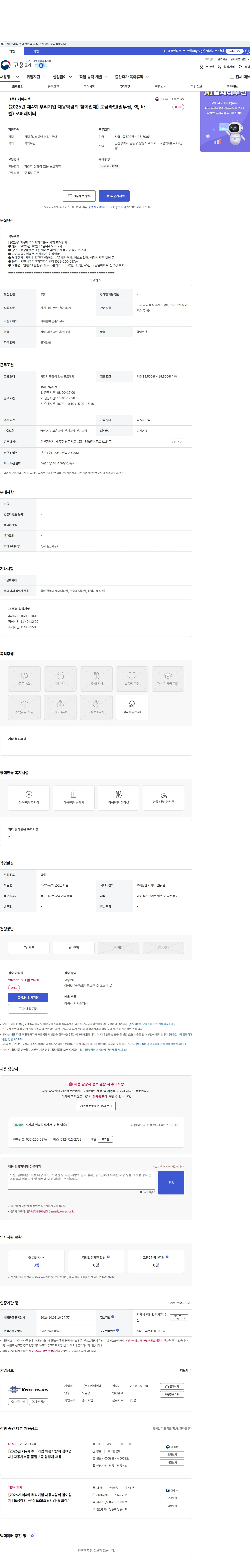
Task: Click the 고용24 입사지원 button
Action: click(114, 196)
